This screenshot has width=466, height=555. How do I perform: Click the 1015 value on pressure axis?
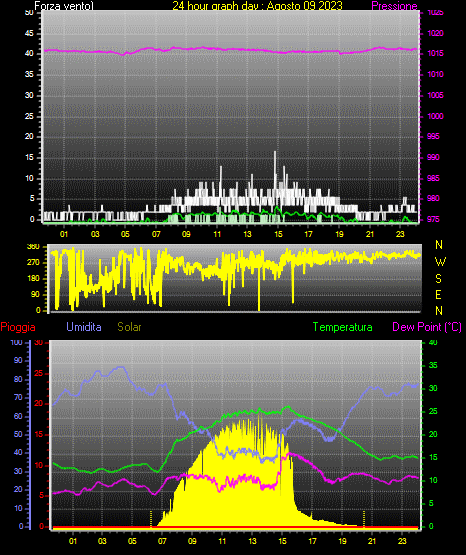pos(435,53)
